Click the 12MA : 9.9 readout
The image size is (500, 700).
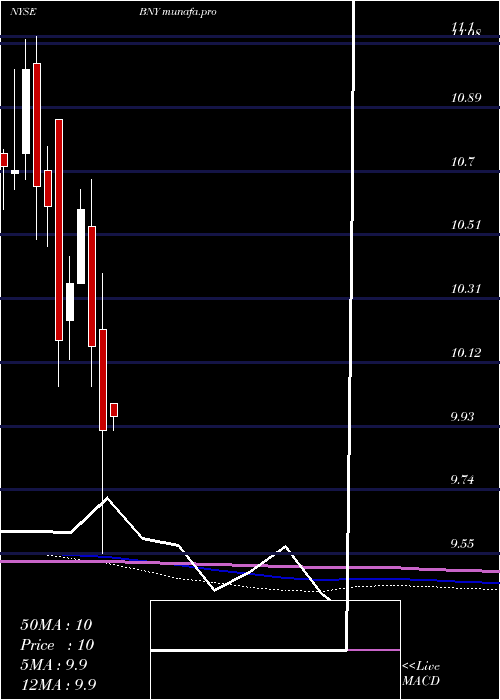tap(58, 684)
